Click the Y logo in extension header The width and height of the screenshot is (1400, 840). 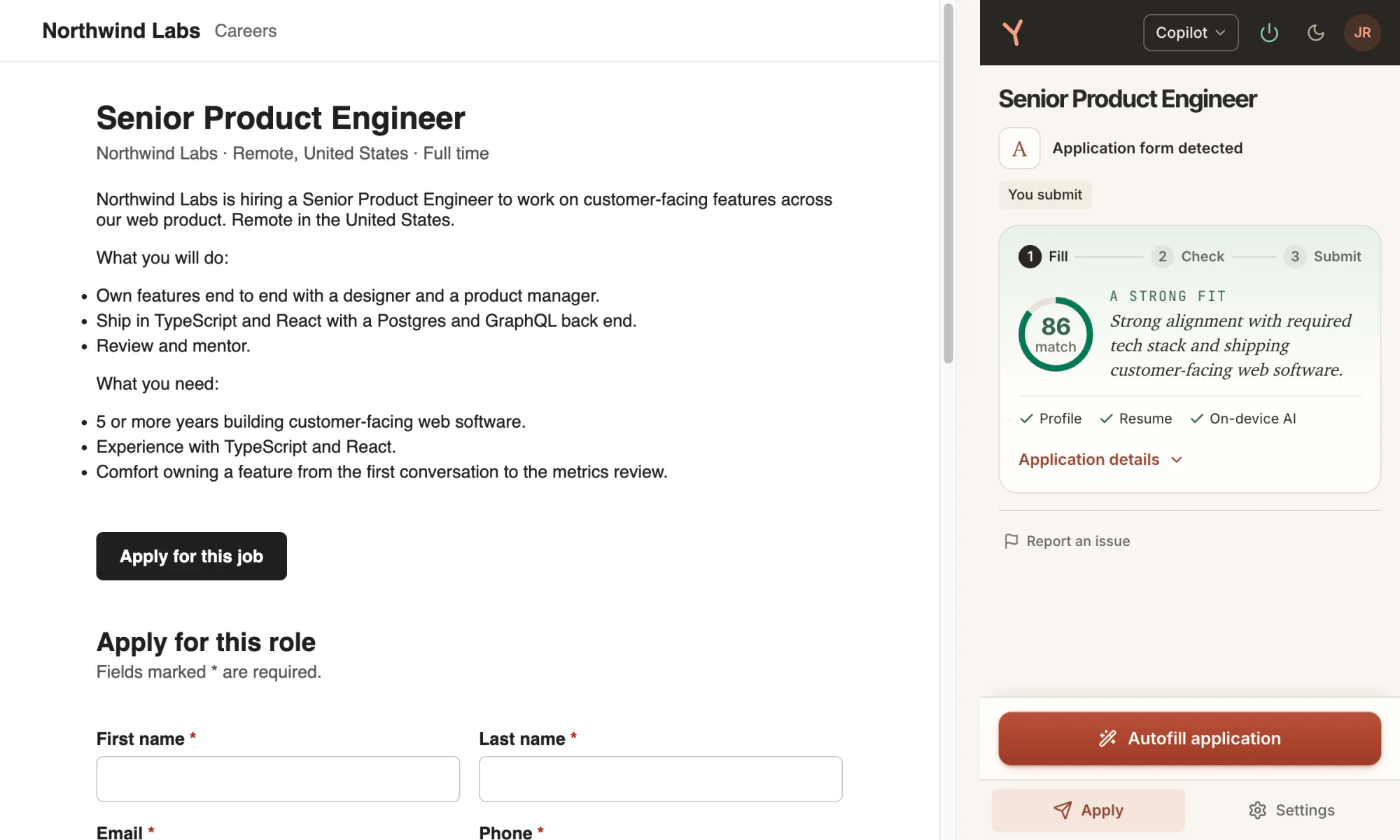[1013, 32]
